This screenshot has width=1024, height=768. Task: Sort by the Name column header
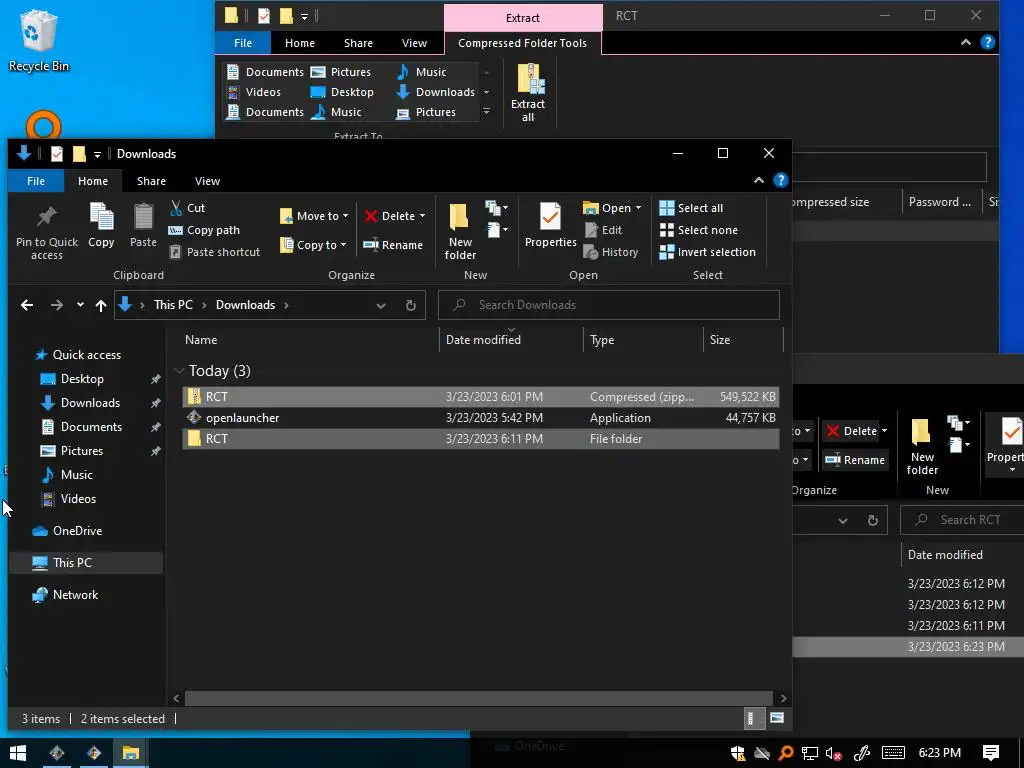tap(308, 340)
